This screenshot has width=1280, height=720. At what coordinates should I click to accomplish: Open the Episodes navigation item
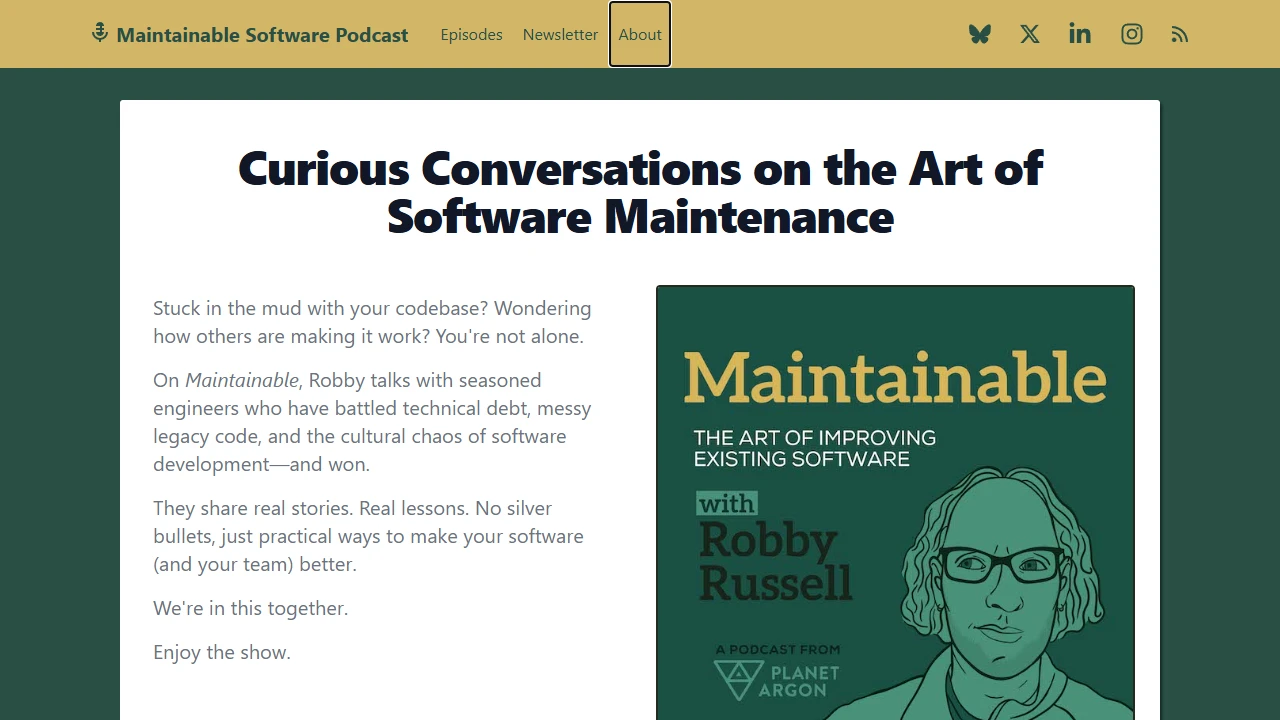coord(471,34)
